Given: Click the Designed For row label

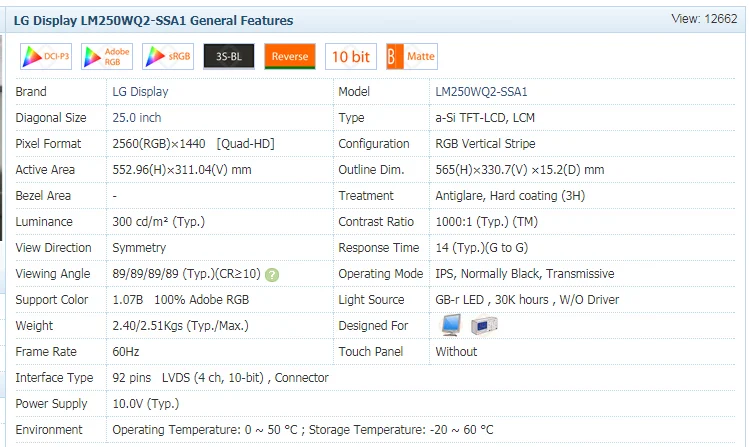Looking at the screenshot, I should click(x=373, y=326).
